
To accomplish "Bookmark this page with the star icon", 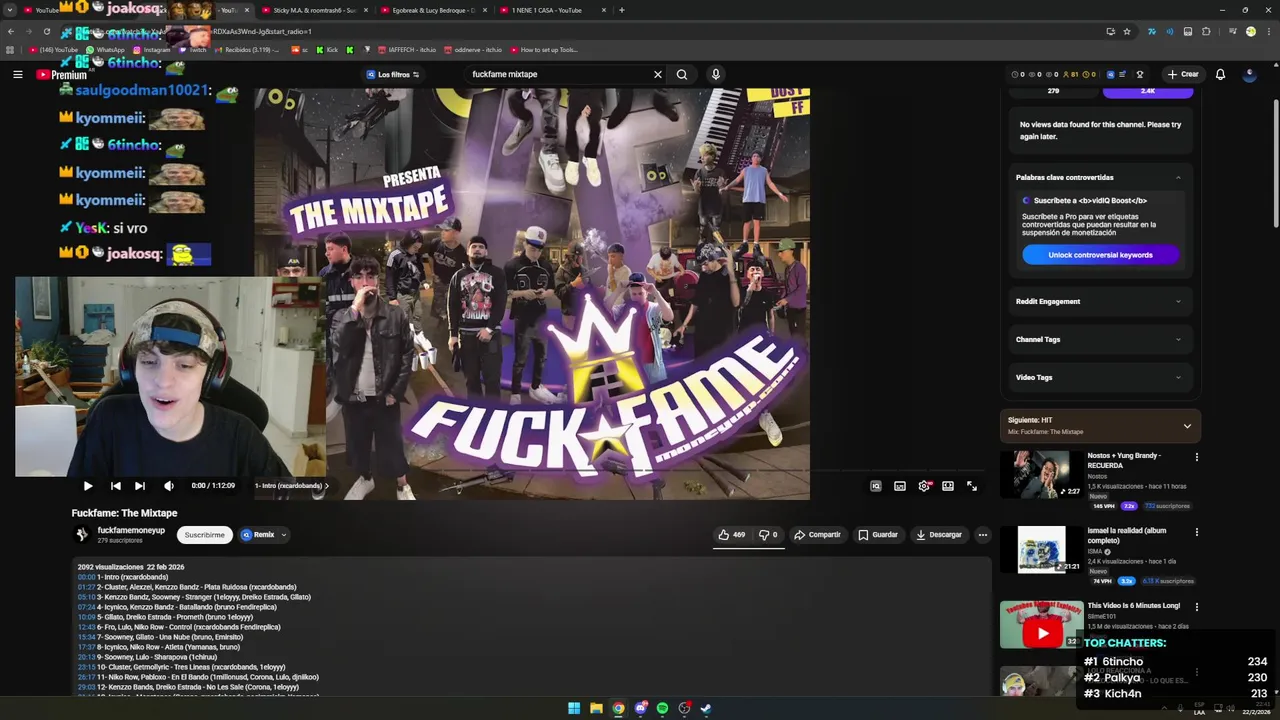I will coord(1127,31).
